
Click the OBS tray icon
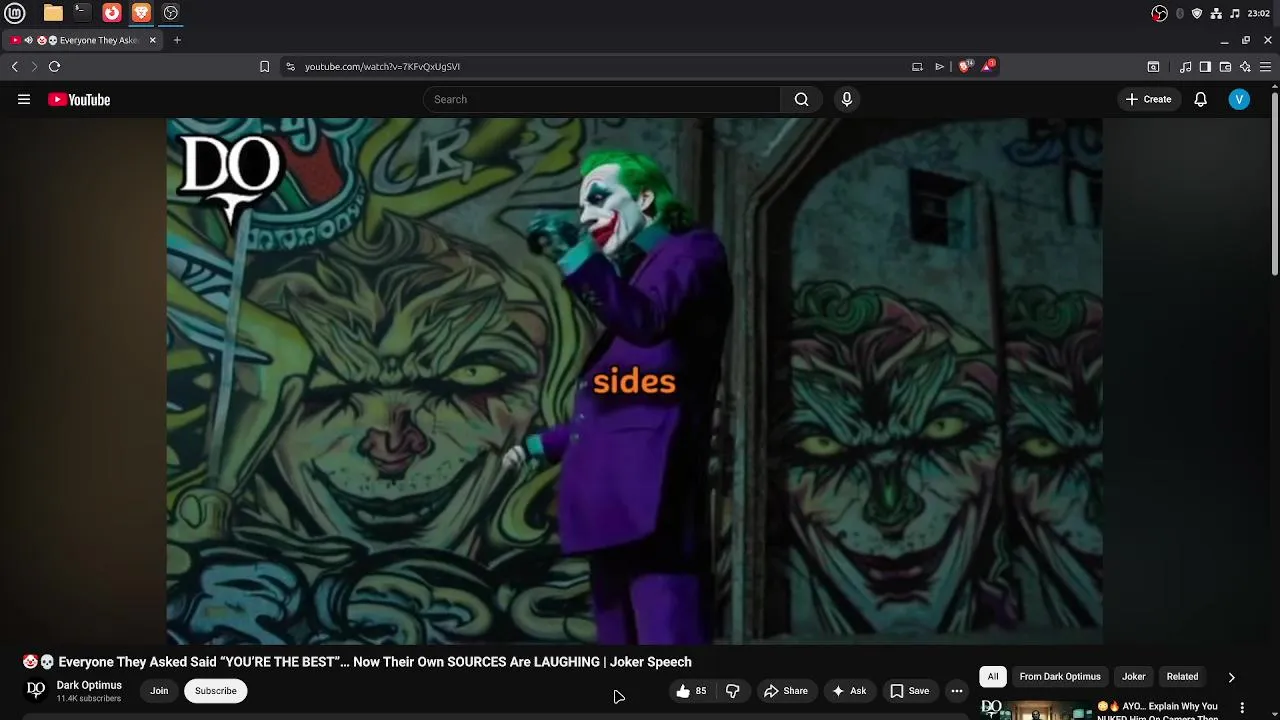pyautogui.click(x=1159, y=13)
